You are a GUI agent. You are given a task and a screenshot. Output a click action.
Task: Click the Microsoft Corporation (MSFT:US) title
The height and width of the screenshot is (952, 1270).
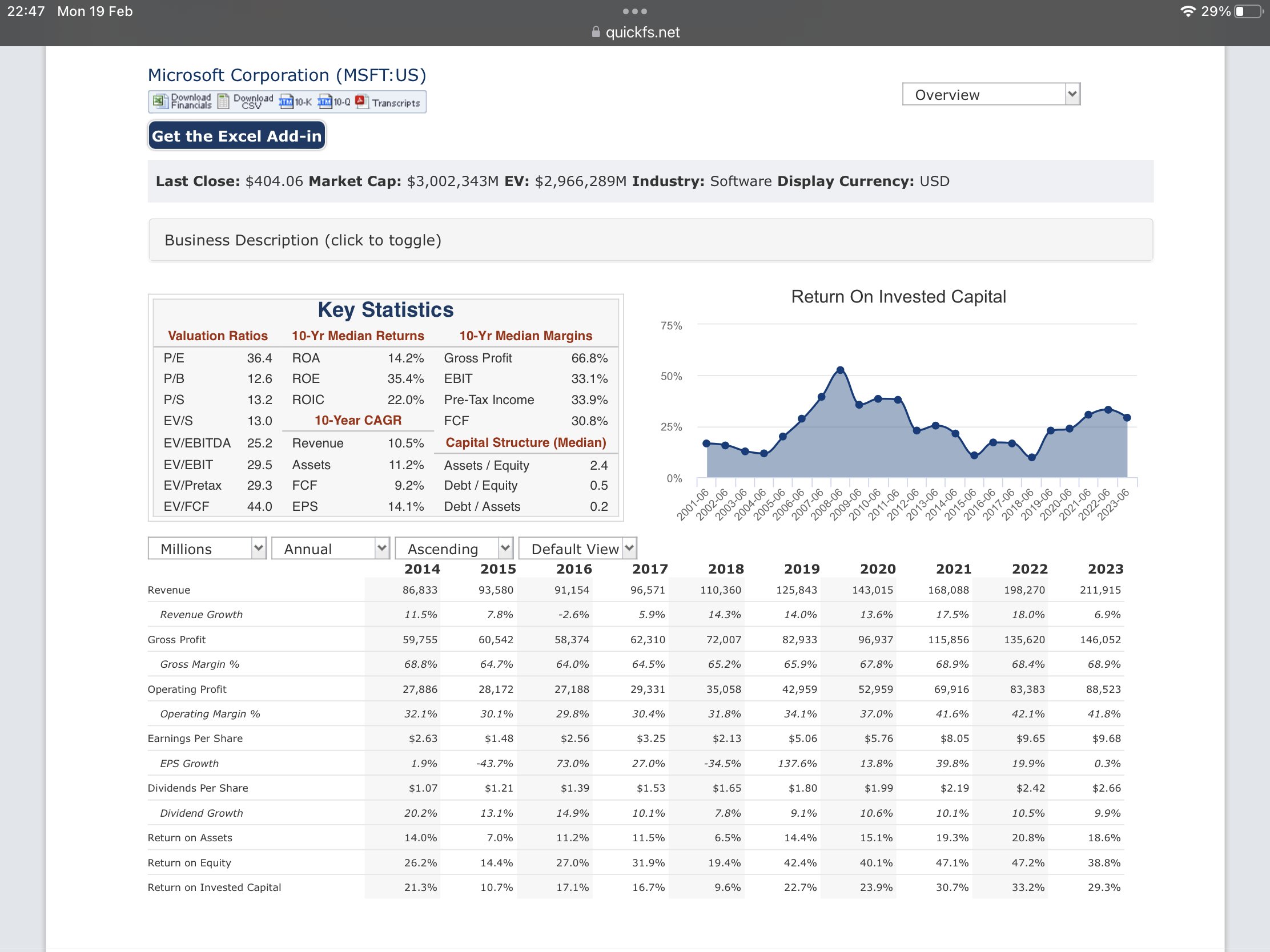click(x=287, y=75)
